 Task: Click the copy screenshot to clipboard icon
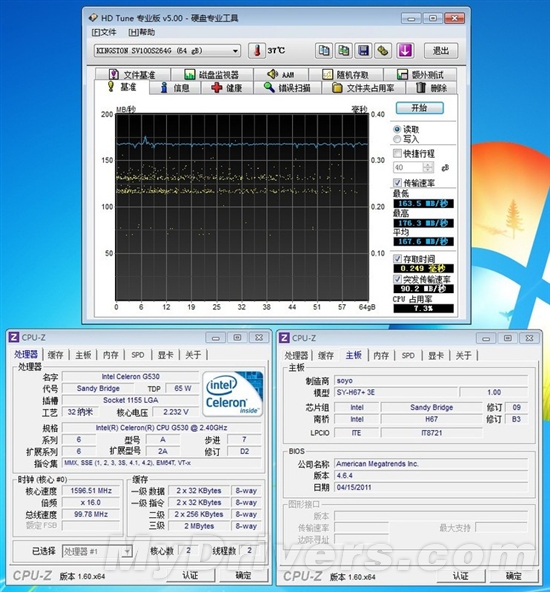[x=344, y=51]
